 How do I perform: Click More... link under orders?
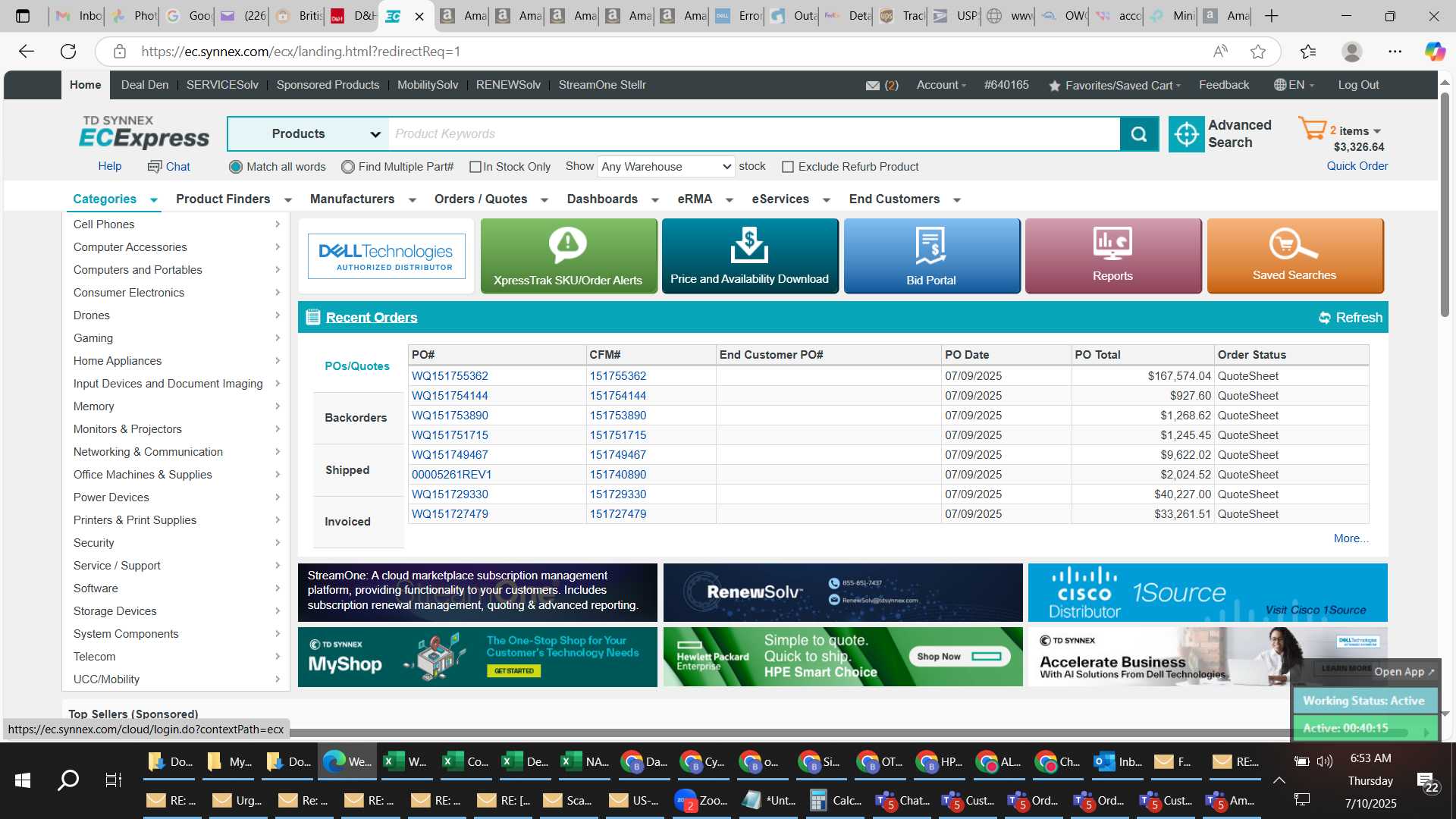pos(1351,538)
